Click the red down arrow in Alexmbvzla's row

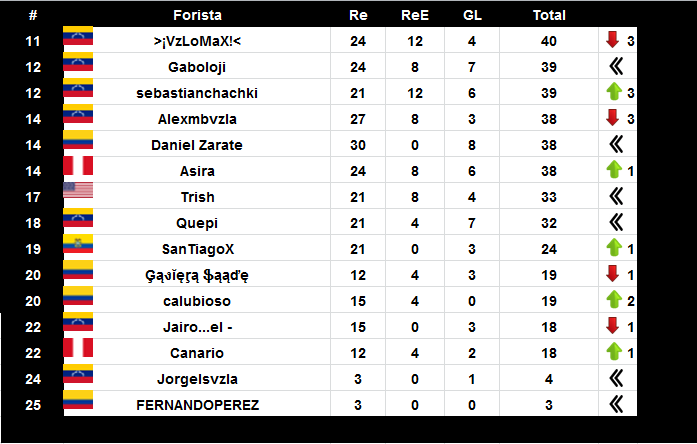click(613, 117)
